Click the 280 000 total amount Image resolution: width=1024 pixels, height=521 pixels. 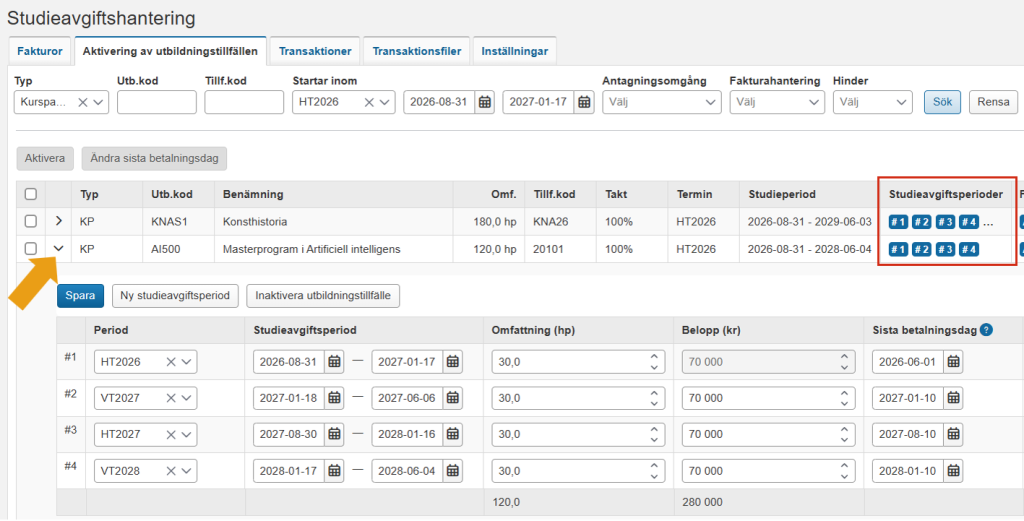coord(702,503)
